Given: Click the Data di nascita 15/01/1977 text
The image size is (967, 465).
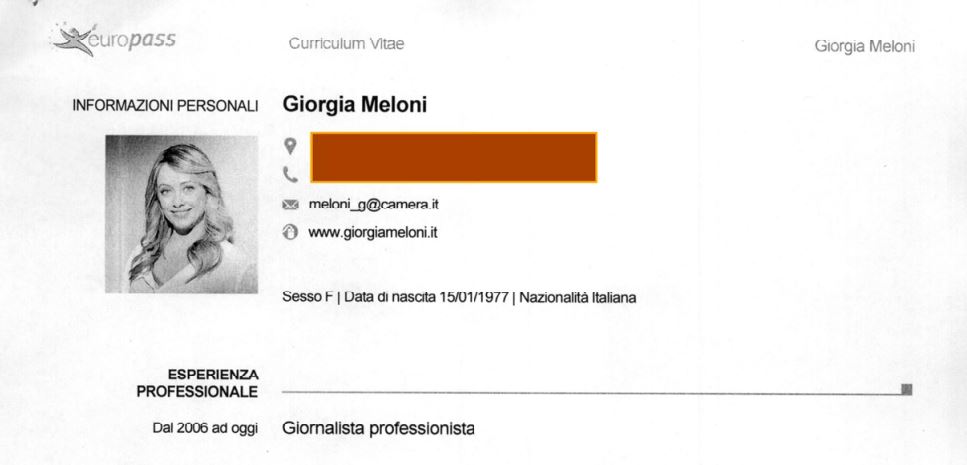Looking at the screenshot, I should [426, 297].
